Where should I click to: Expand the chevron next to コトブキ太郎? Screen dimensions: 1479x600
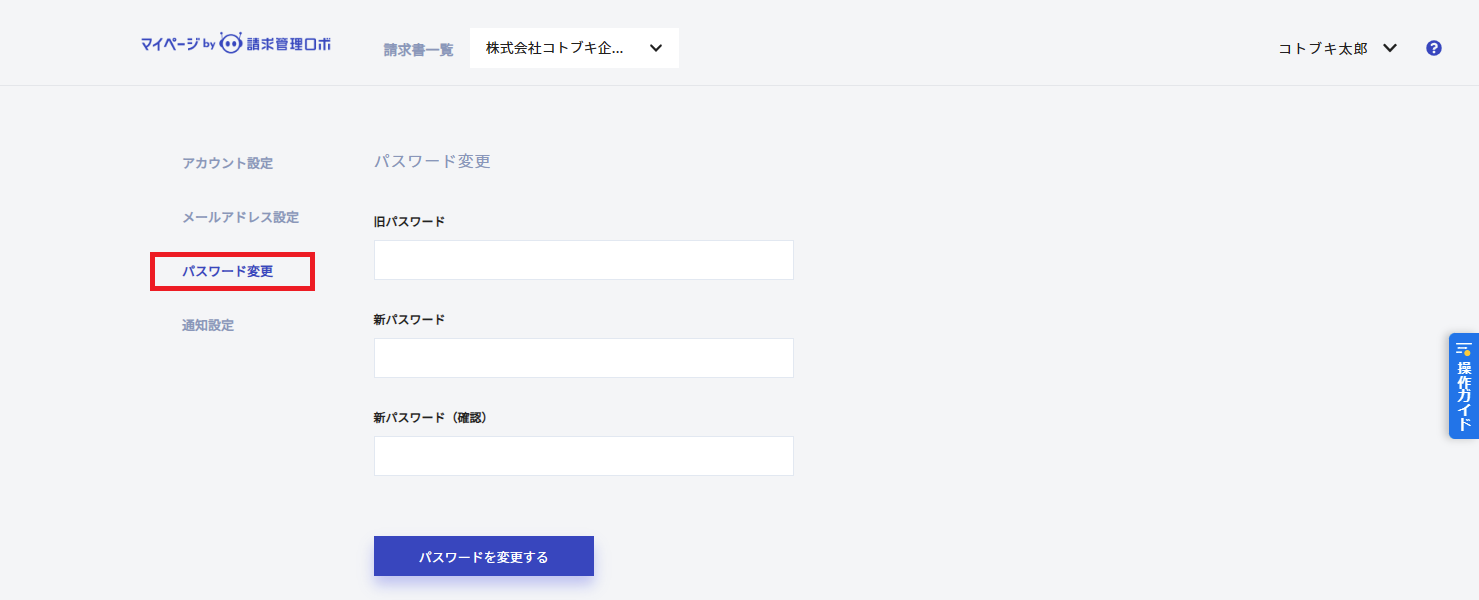coord(1389,48)
